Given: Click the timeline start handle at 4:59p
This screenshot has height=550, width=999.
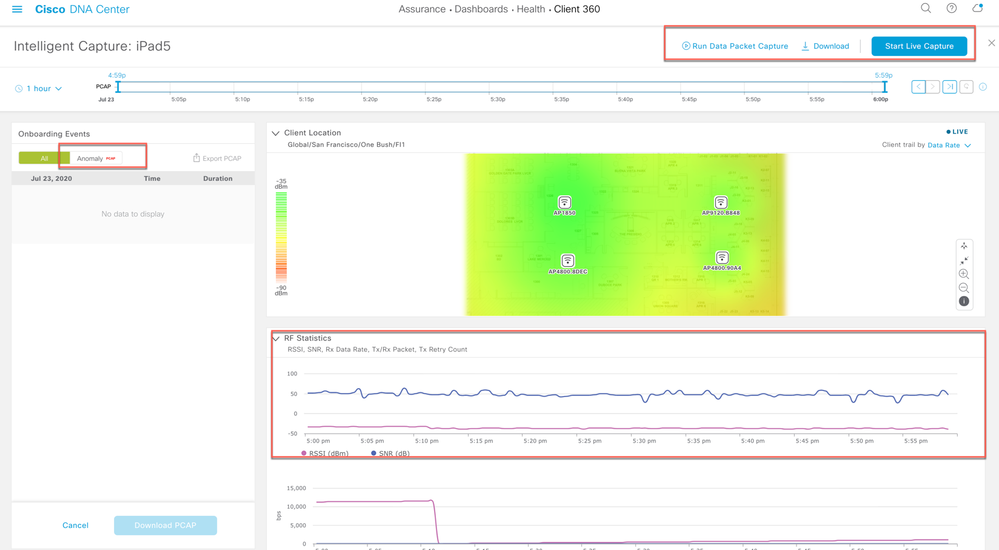Looking at the screenshot, I should 118,87.
